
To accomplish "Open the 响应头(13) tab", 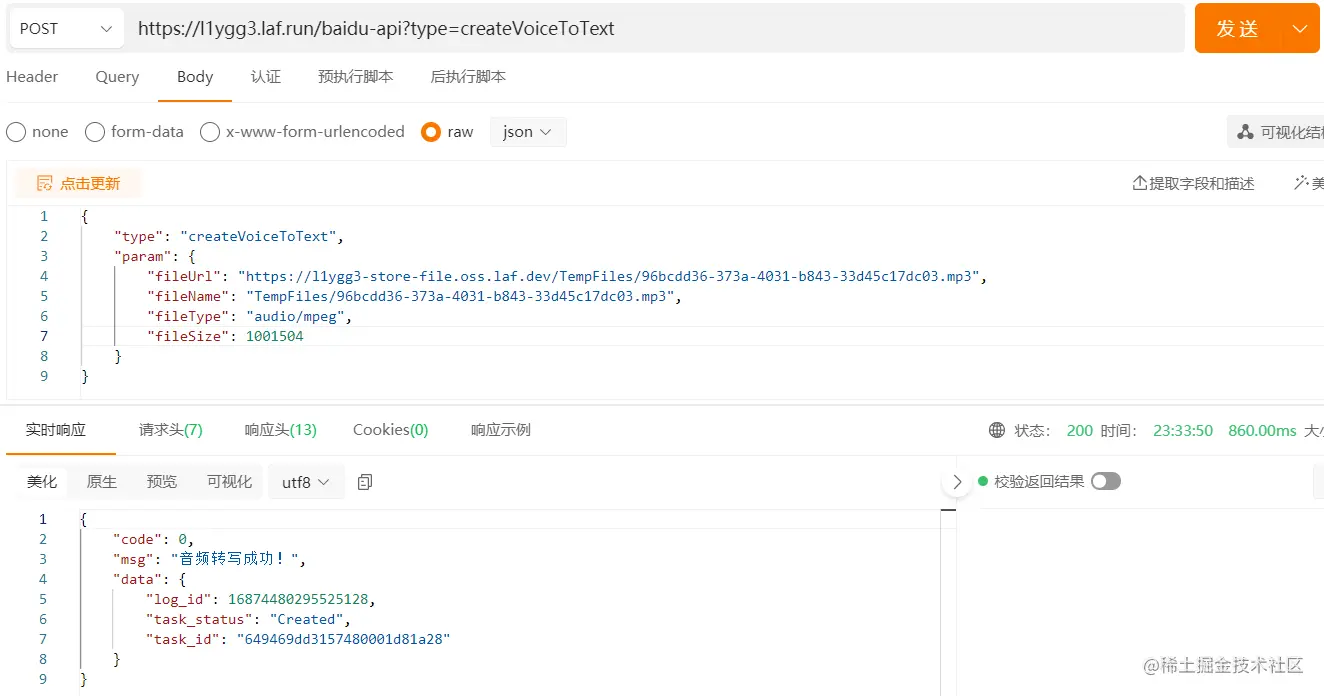I will [280, 430].
